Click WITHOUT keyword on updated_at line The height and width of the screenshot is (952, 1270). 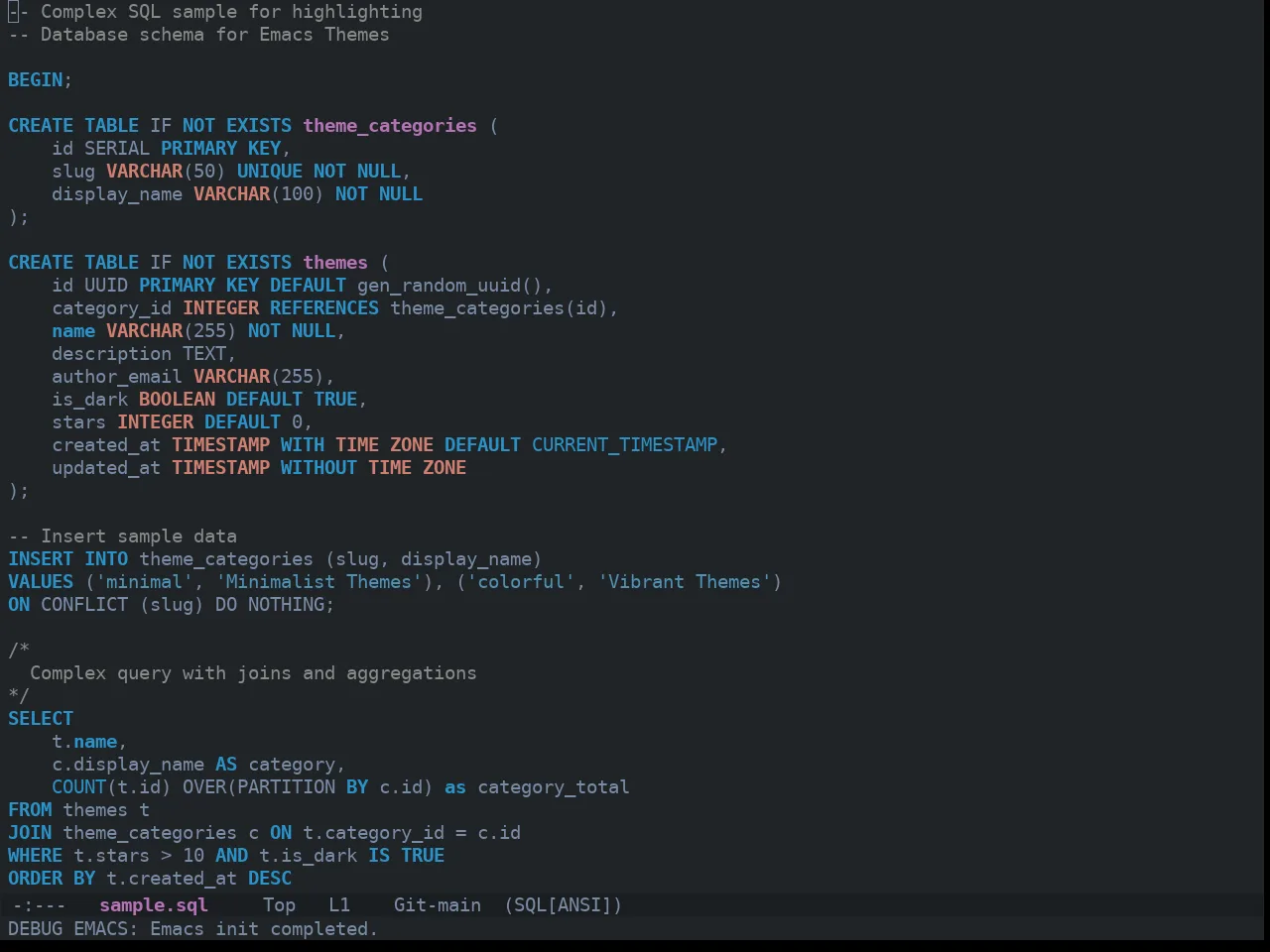(x=318, y=467)
